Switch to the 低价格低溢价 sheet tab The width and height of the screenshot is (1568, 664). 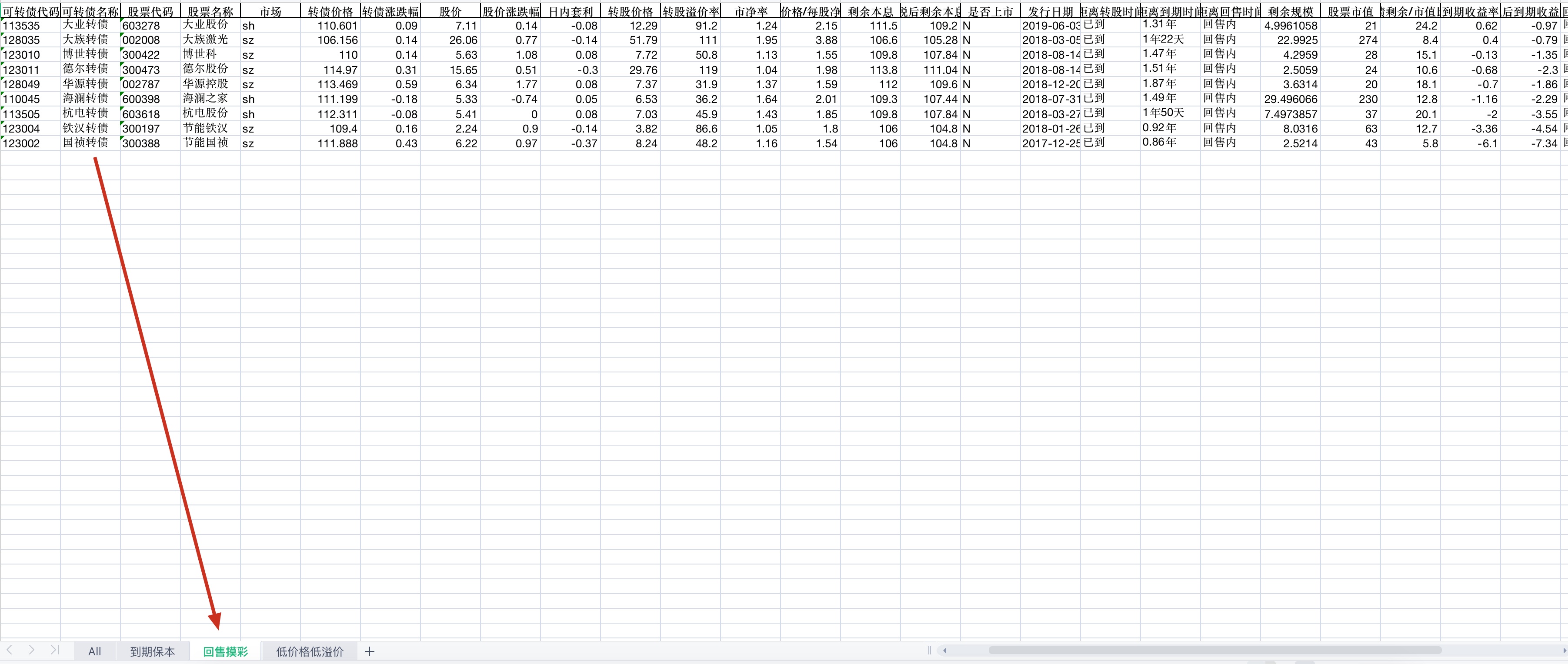310,651
